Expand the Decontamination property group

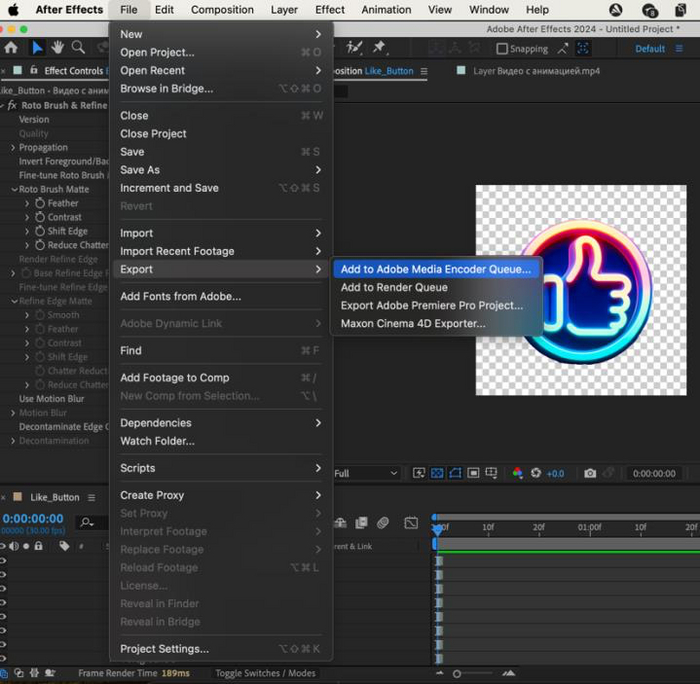pyautogui.click(x=13, y=441)
